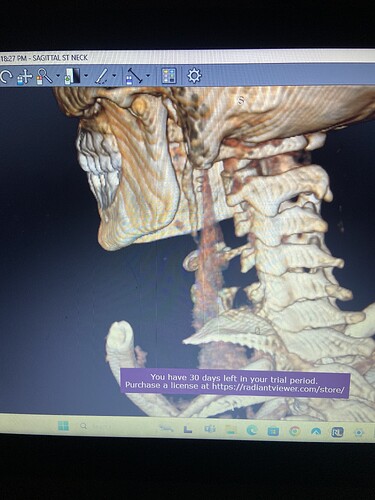The height and width of the screenshot is (500, 375).
Task: Toggle the multi-panel layout button
Action: point(169,76)
